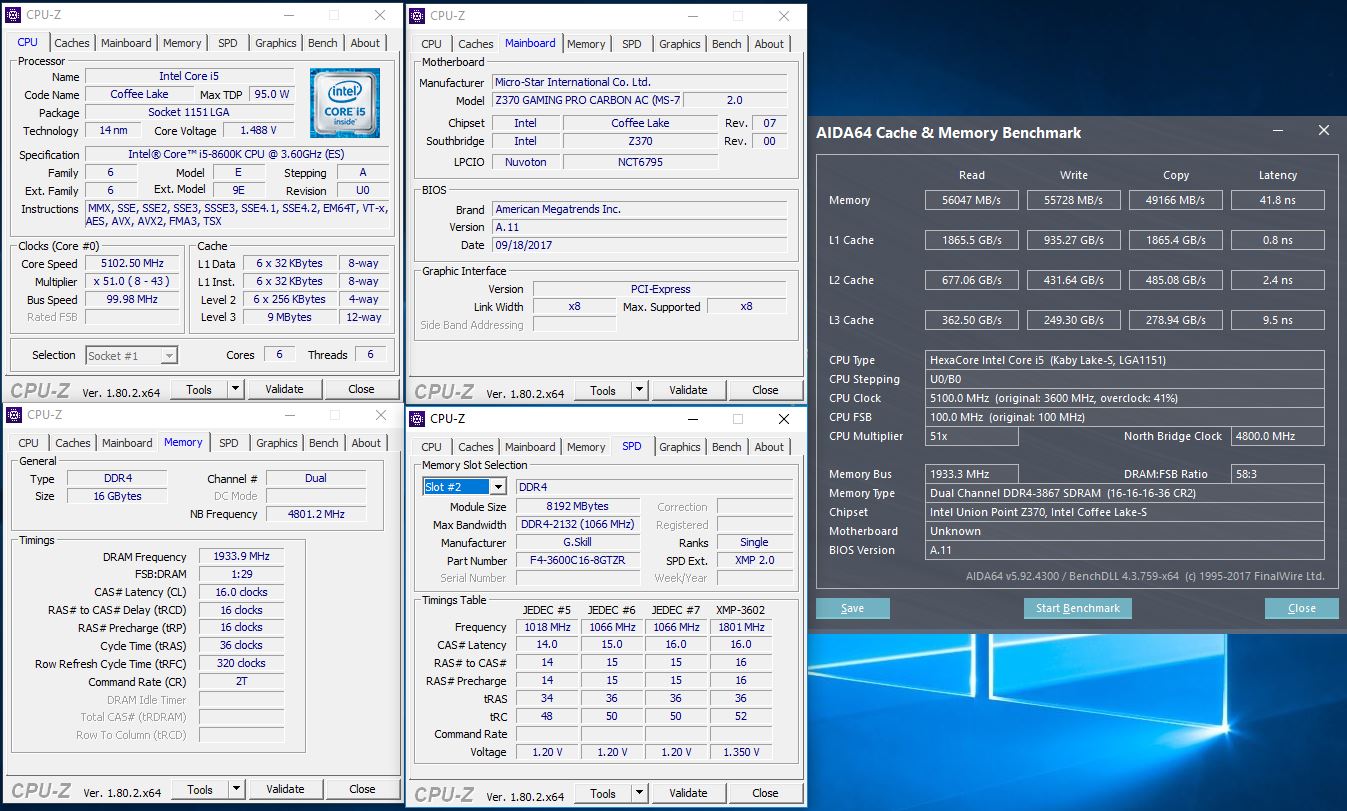Click the Intel Core i5 logo badge

click(x=344, y=103)
